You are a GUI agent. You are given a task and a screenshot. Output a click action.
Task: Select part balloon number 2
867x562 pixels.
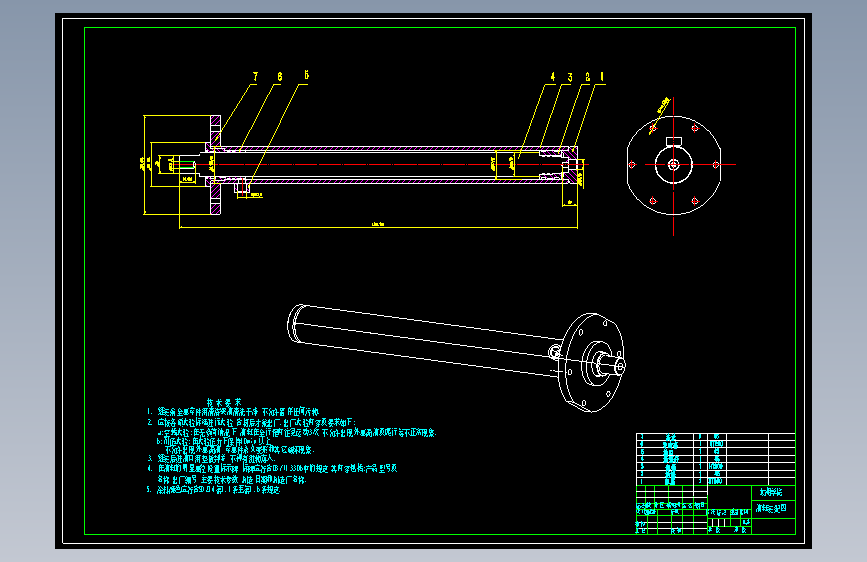click(587, 77)
